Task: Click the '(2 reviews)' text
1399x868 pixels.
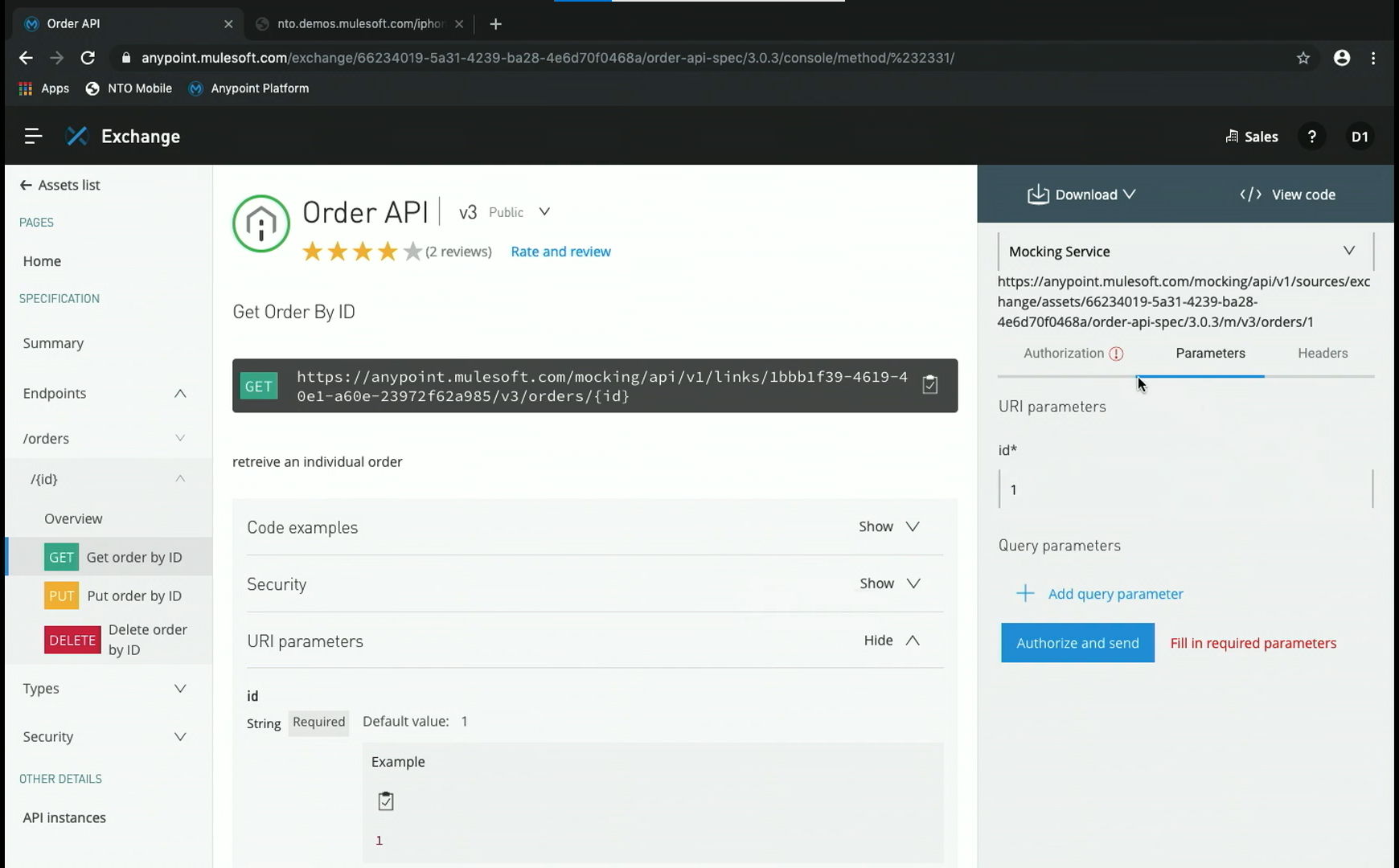Action: (458, 252)
